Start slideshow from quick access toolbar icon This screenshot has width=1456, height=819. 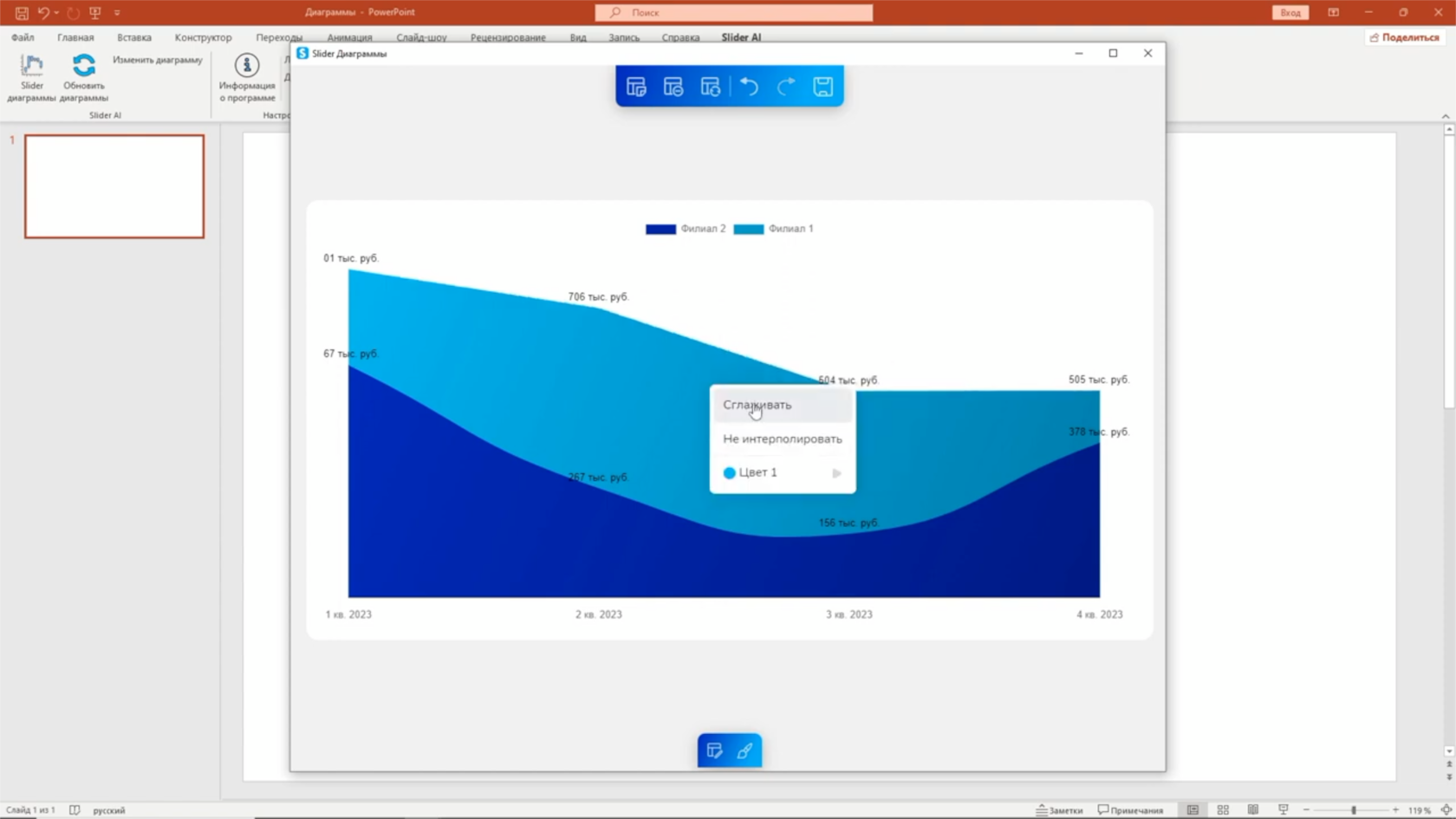click(95, 12)
